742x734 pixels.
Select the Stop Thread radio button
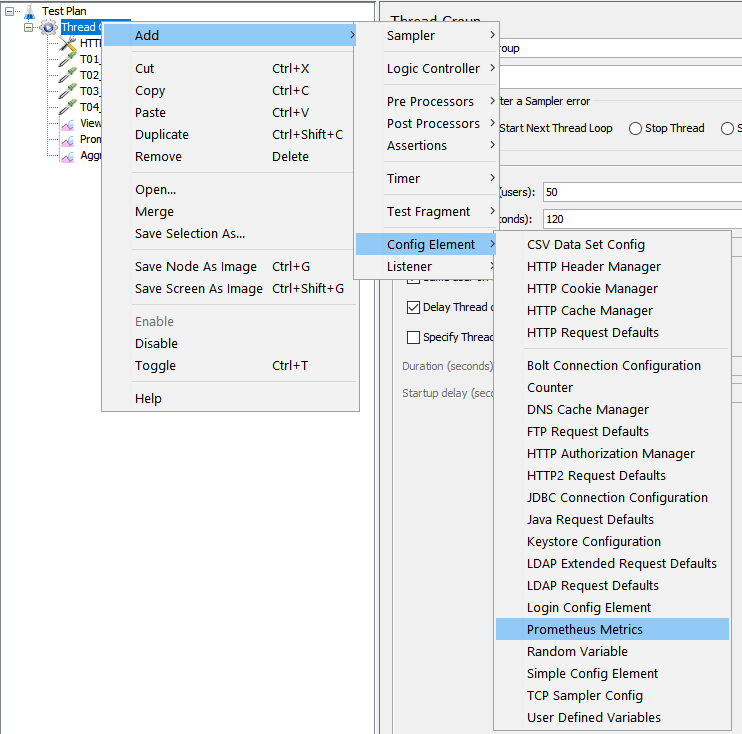click(x=635, y=128)
